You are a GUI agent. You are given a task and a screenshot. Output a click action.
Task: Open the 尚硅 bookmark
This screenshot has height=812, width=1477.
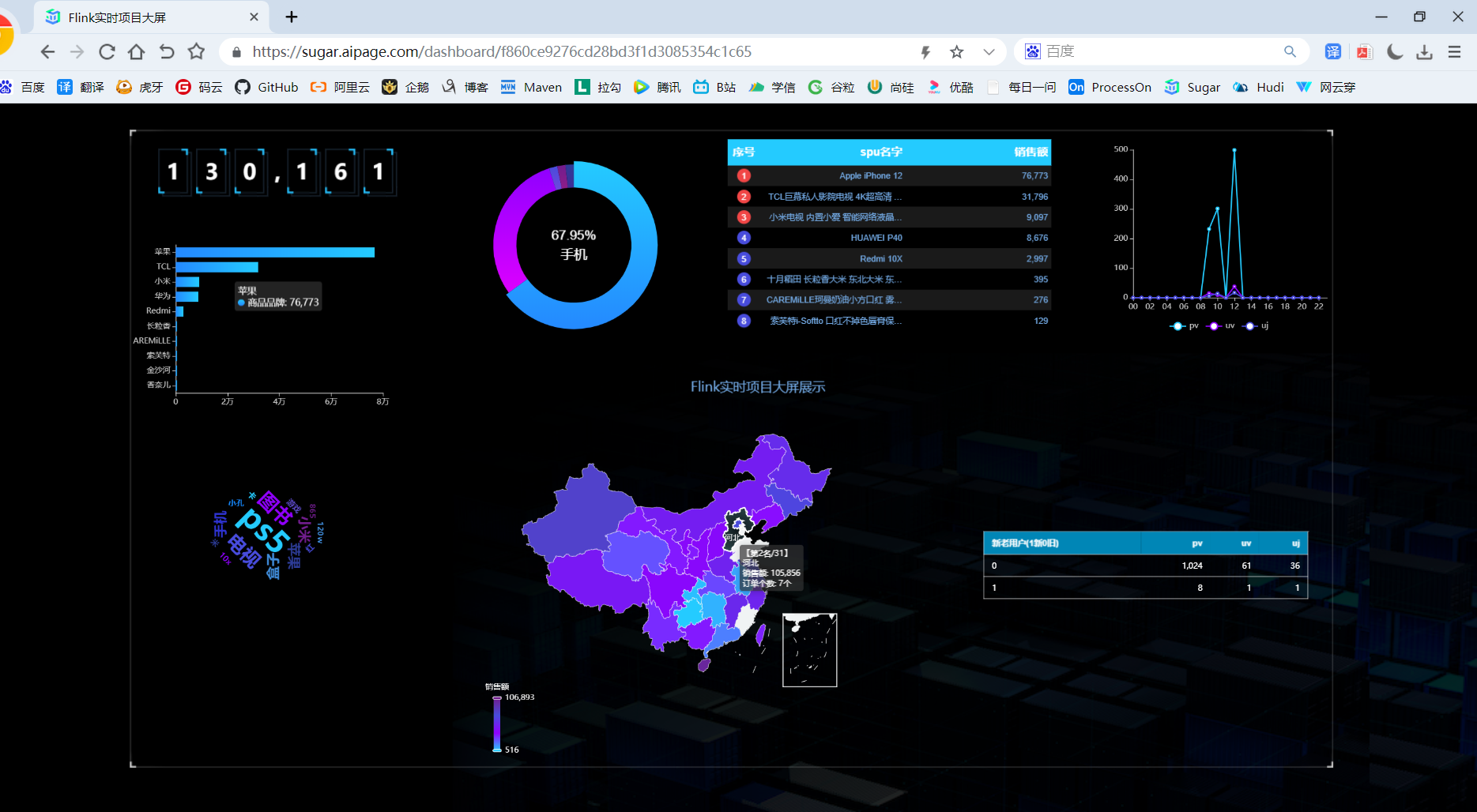coord(891,87)
